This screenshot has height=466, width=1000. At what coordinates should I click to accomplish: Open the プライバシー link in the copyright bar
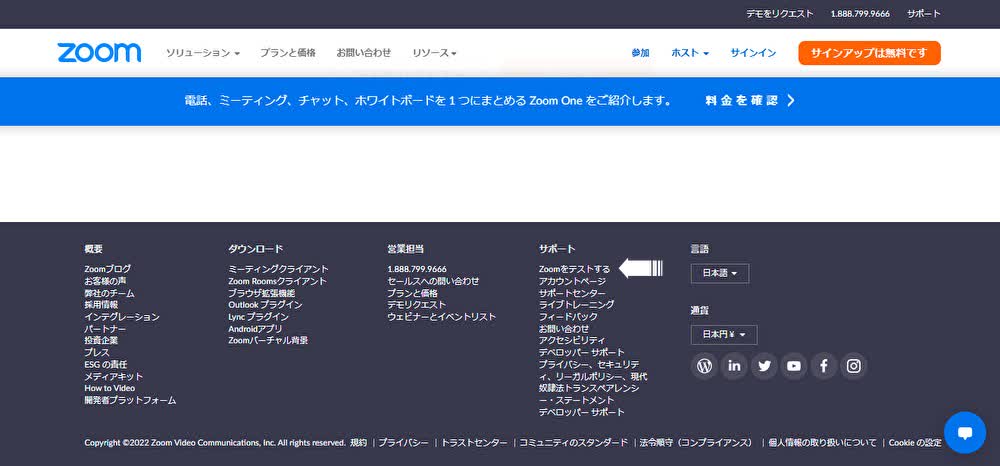point(403,442)
